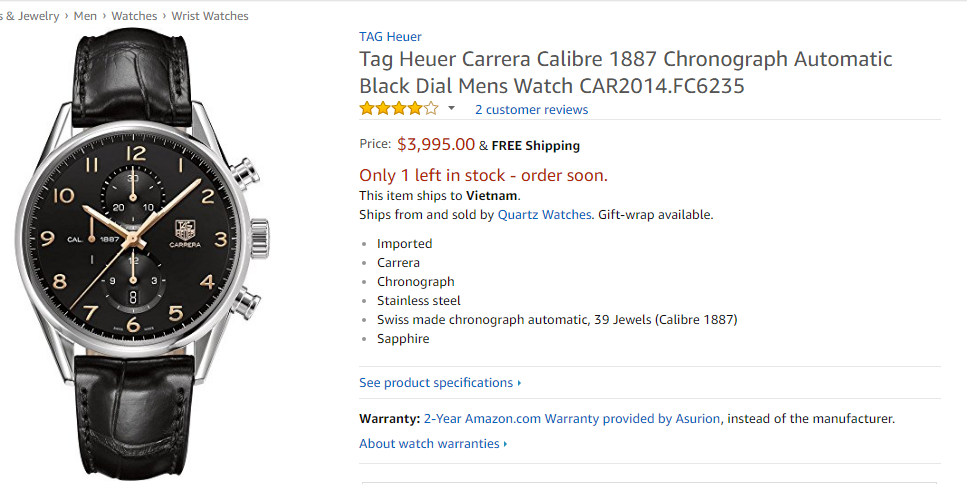Visit the TAG Heuer brand link
This screenshot has width=967, height=484.
click(x=390, y=37)
